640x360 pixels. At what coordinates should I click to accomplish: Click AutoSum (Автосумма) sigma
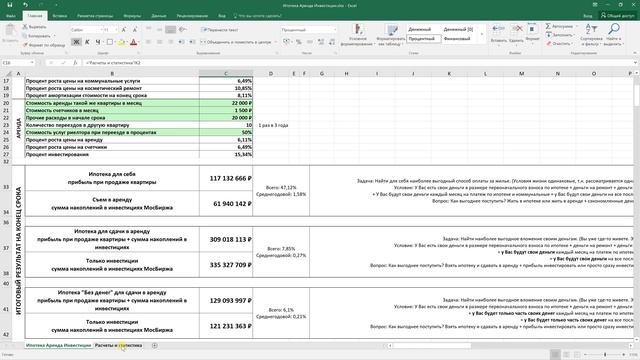click(560, 27)
